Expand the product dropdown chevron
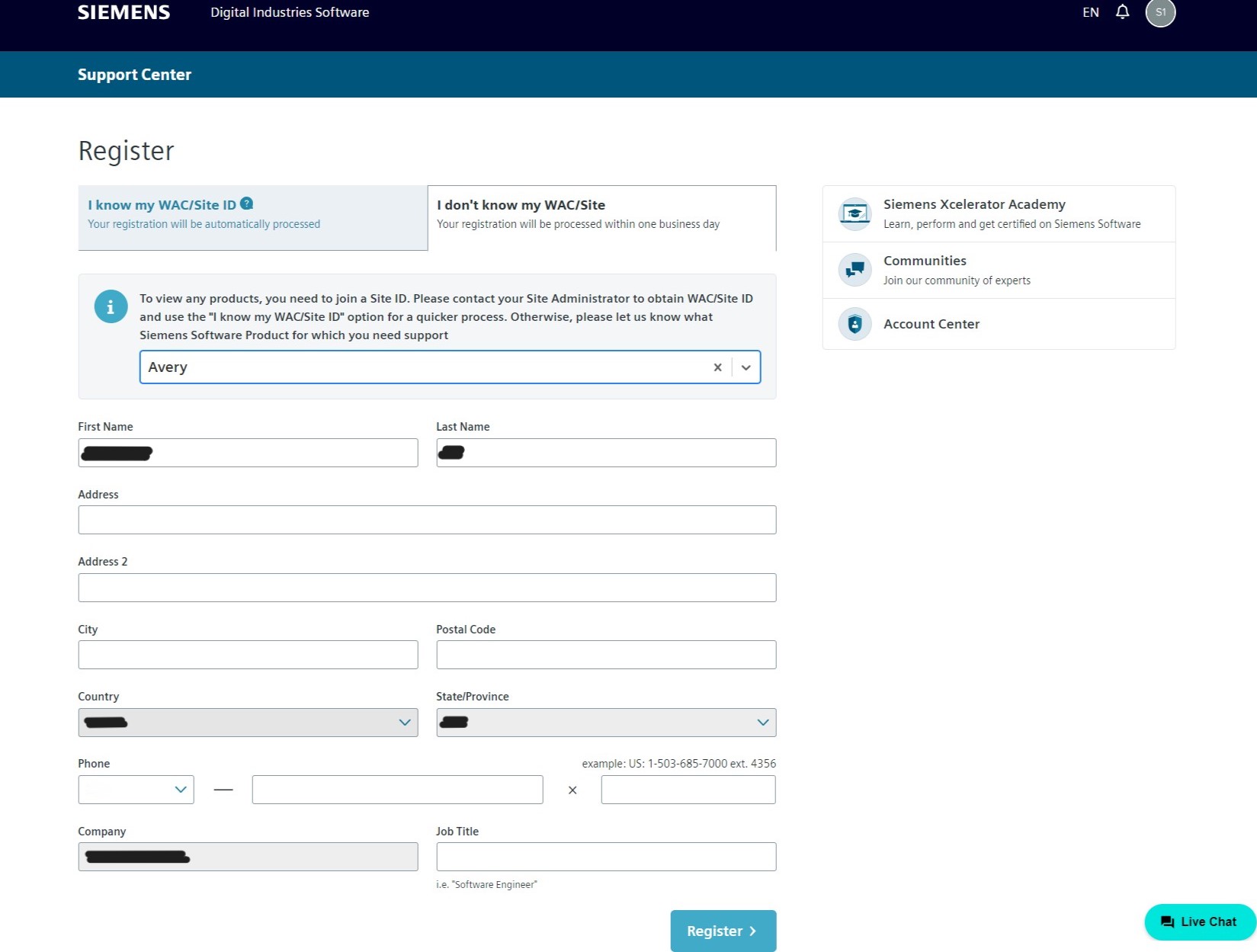 [x=746, y=367]
